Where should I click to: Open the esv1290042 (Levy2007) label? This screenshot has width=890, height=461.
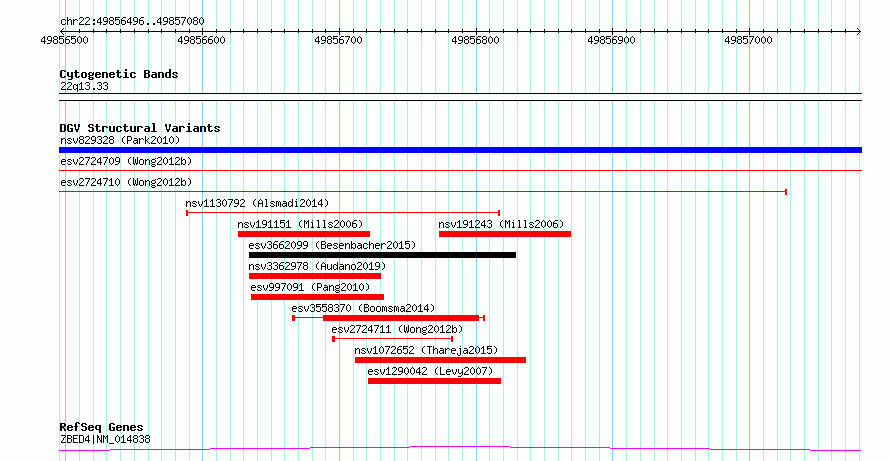tap(430, 371)
